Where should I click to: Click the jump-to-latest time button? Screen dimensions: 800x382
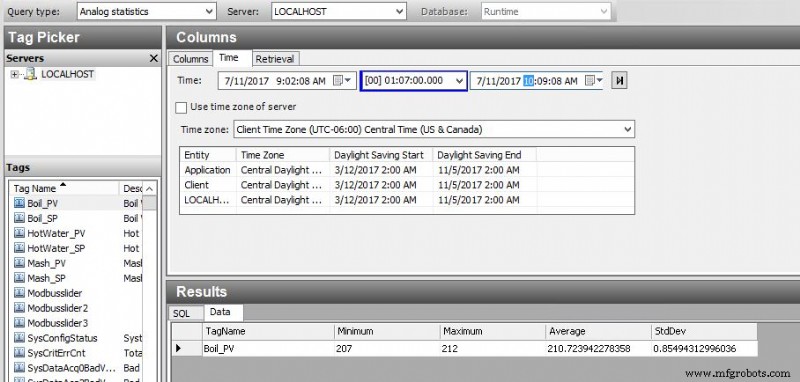pyautogui.click(x=619, y=81)
